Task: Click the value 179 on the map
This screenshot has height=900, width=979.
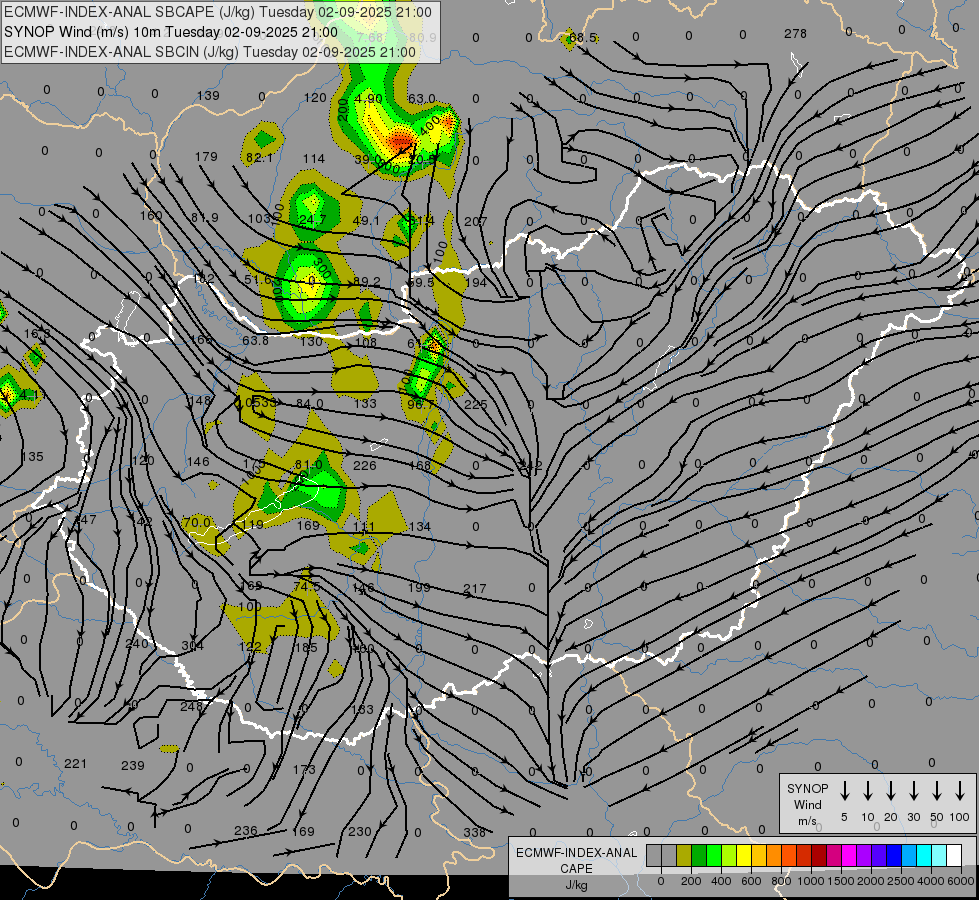Action: tap(206, 157)
